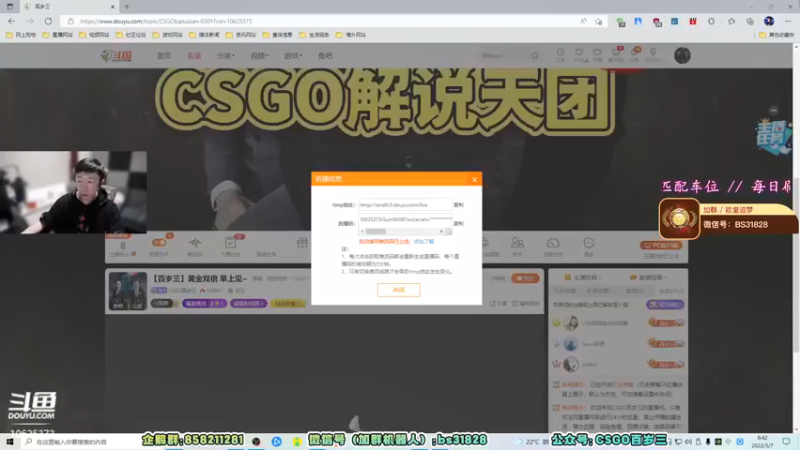Click the rtmp address input field
Viewport: 800px width, 450px height.
405,205
